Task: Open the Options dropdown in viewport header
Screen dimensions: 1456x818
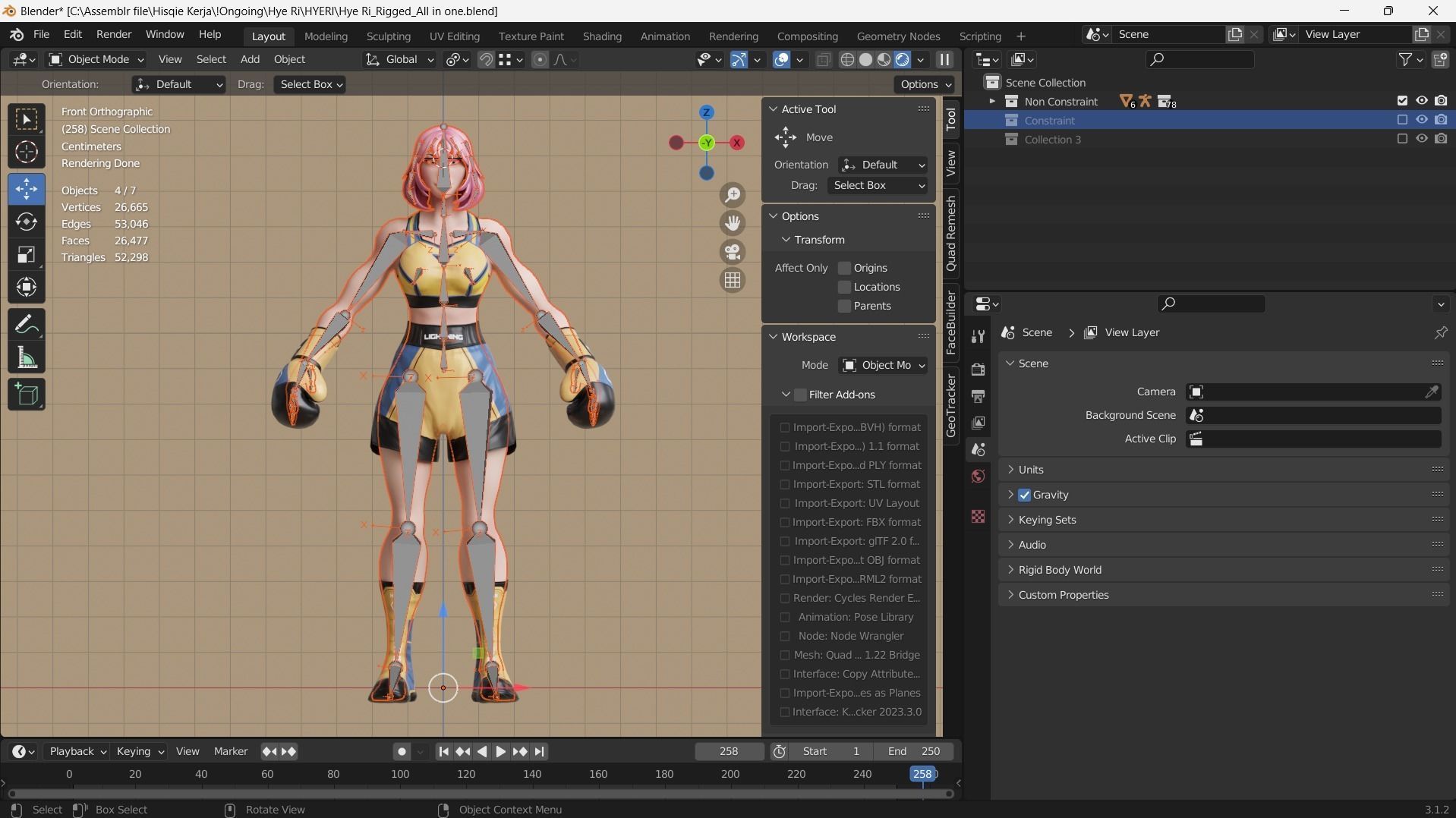Action: tap(925, 84)
